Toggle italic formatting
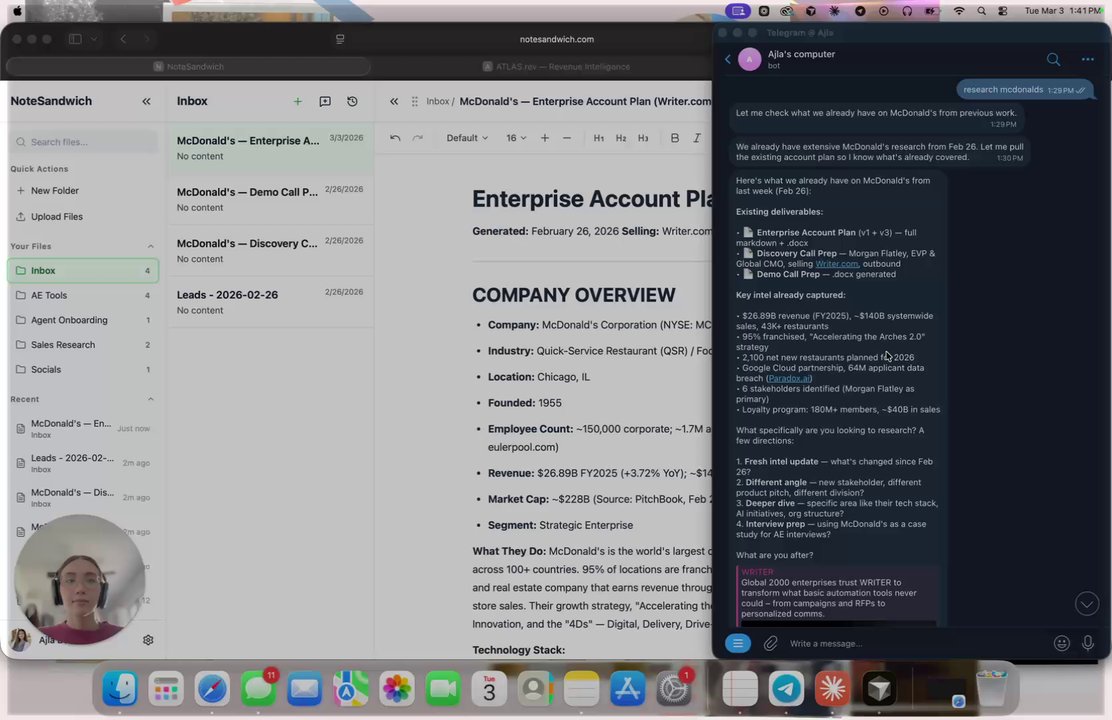Image resolution: width=1112 pixels, height=720 pixels. coord(696,138)
